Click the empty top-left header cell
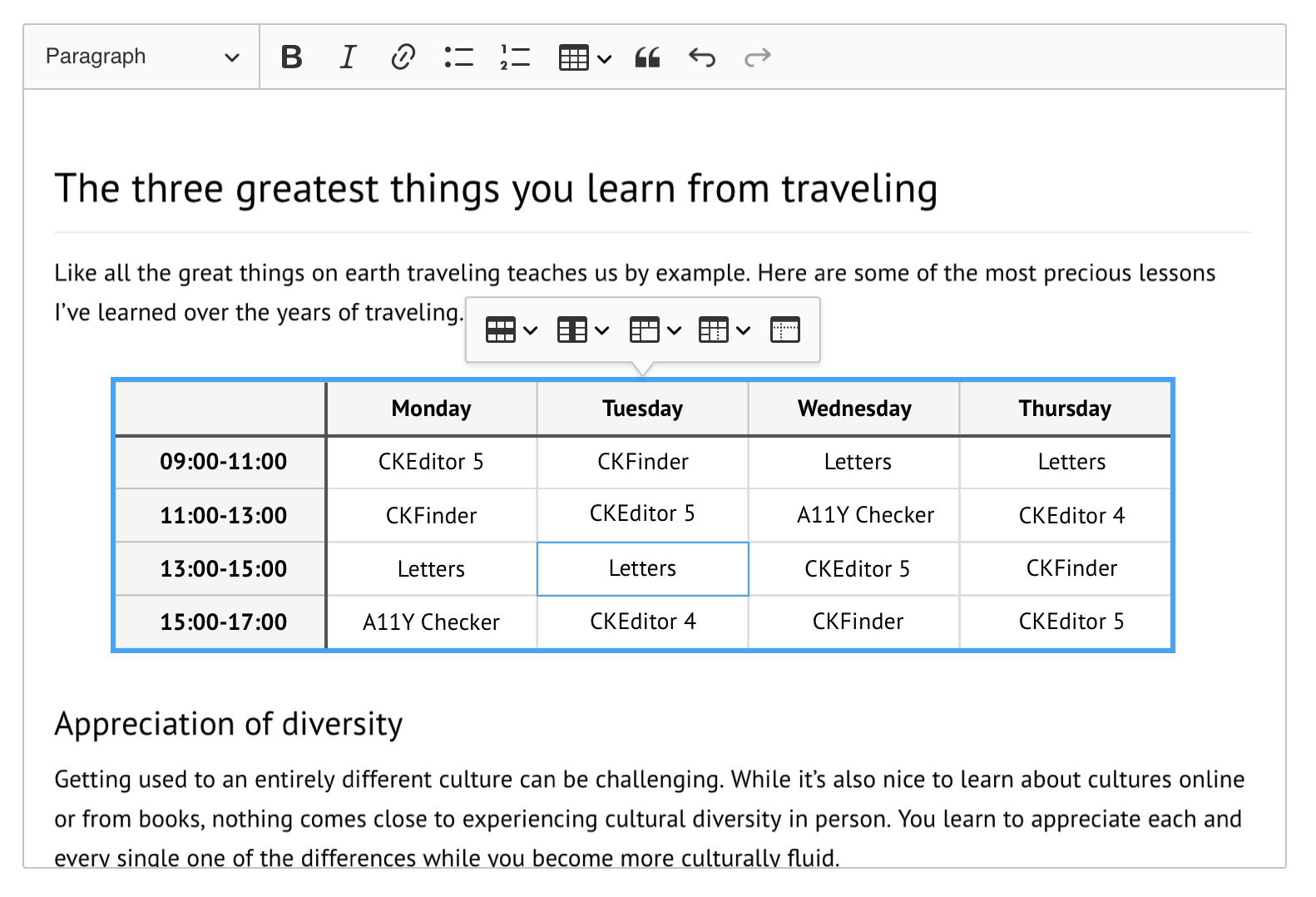1316x897 pixels. [220, 408]
